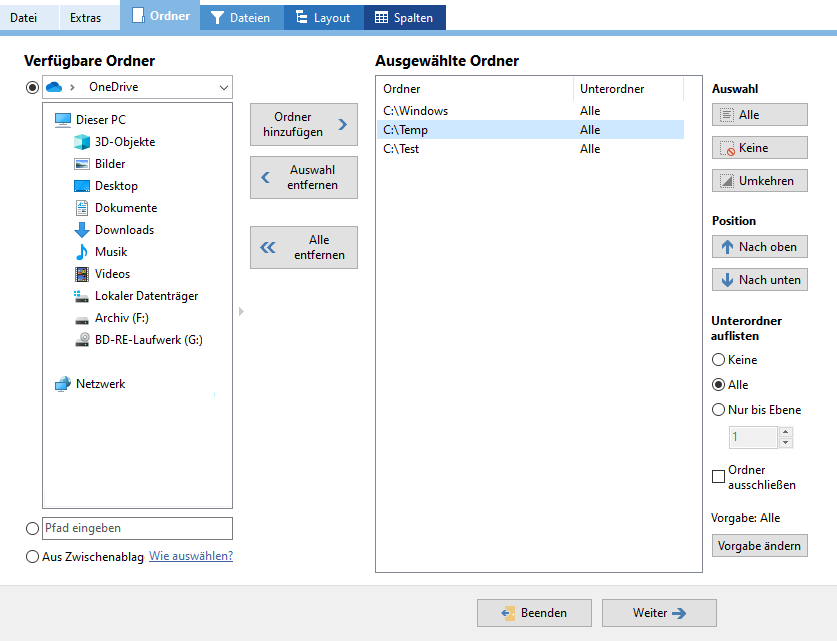The image size is (837, 641).
Task: Select the Downloads arrow icon
Action: pyautogui.click(x=82, y=230)
